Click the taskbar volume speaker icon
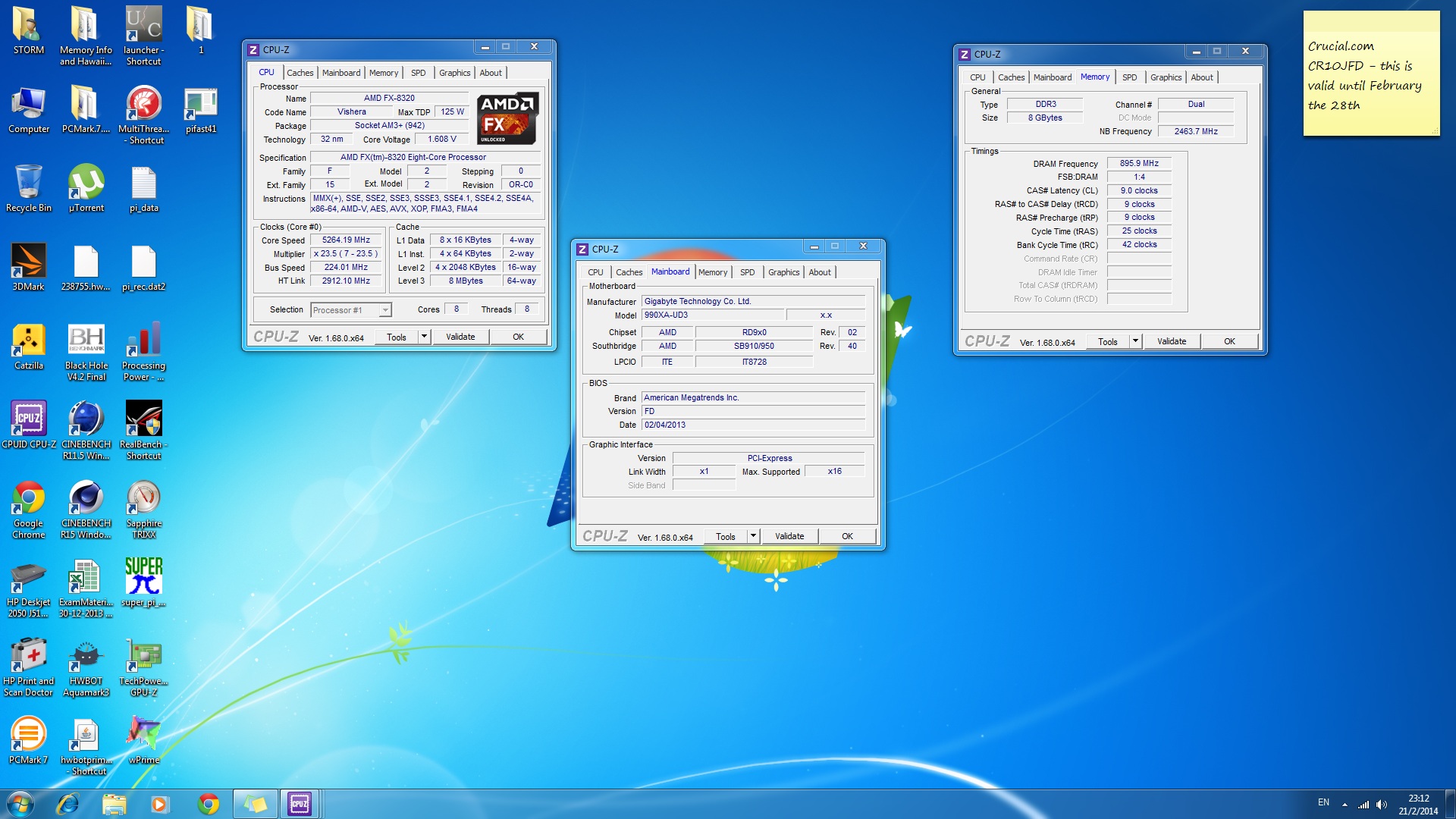This screenshot has width=1456, height=819. (1381, 805)
